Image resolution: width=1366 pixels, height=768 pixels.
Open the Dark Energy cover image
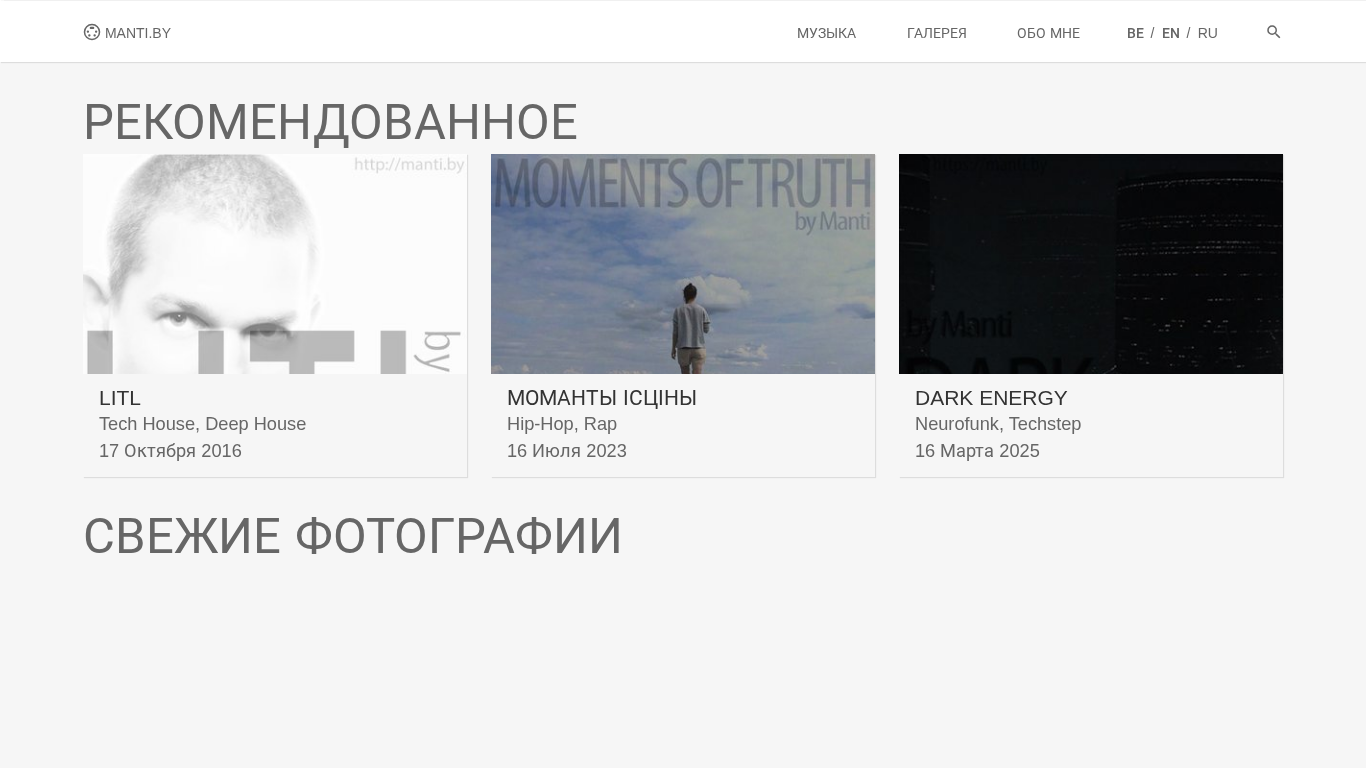(x=1091, y=264)
